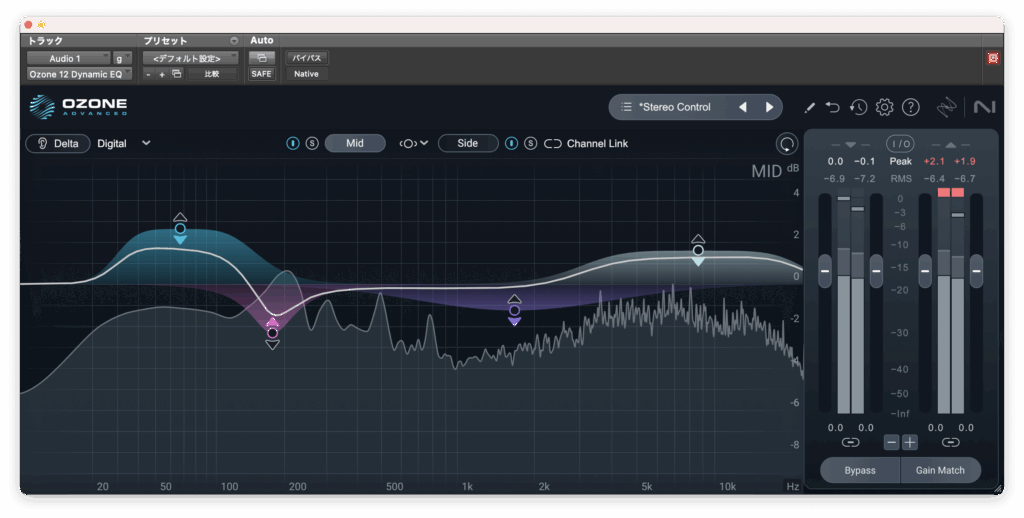
Task: Open the help question mark icon
Action: pos(910,107)
